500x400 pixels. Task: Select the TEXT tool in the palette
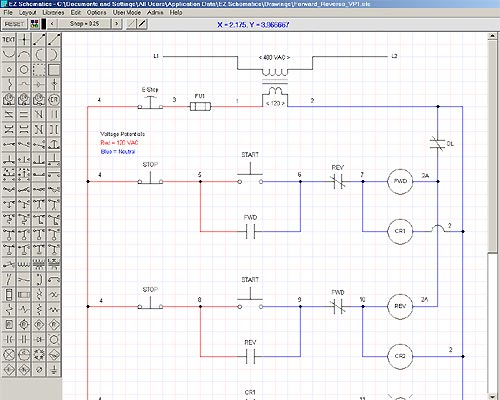coord(9,40)
